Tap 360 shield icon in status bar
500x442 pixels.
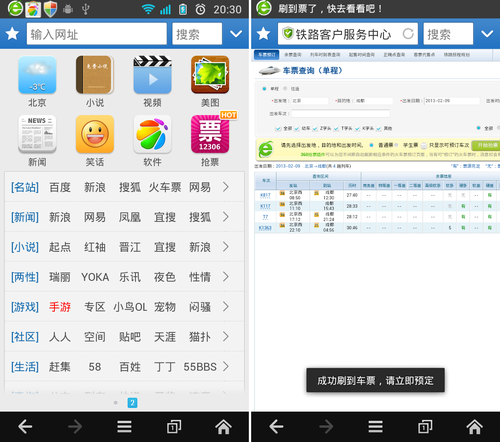(51, 9)
